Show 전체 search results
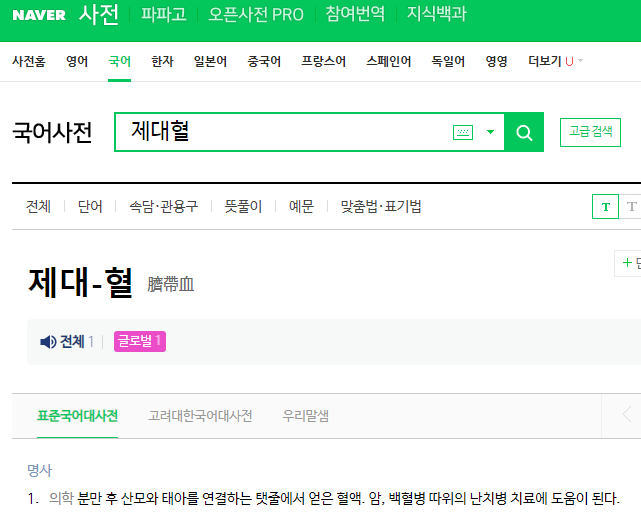 tap(38, 206)
